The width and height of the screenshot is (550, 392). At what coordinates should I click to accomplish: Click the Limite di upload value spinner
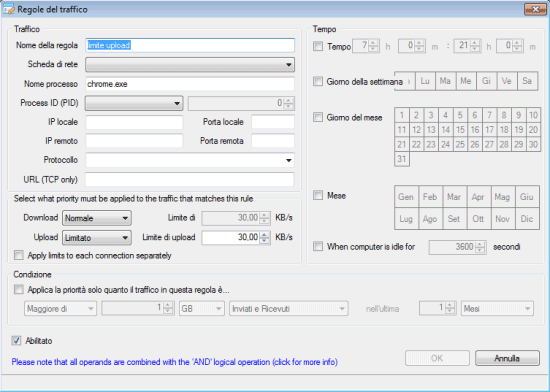pyautogui.click(x=236, y=237)
